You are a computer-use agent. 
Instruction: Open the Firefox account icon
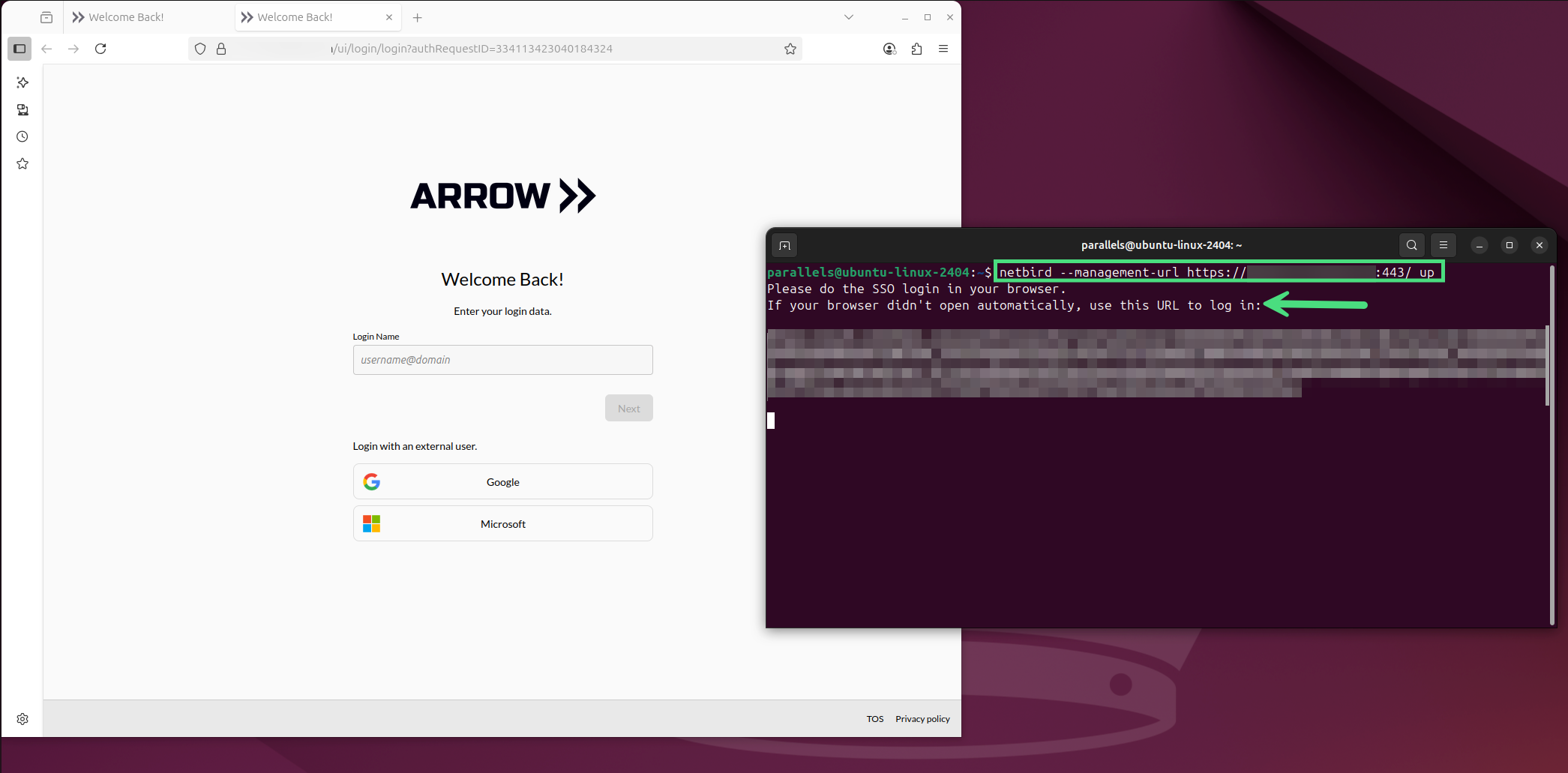pyautogui.click(x=889, y=48)
